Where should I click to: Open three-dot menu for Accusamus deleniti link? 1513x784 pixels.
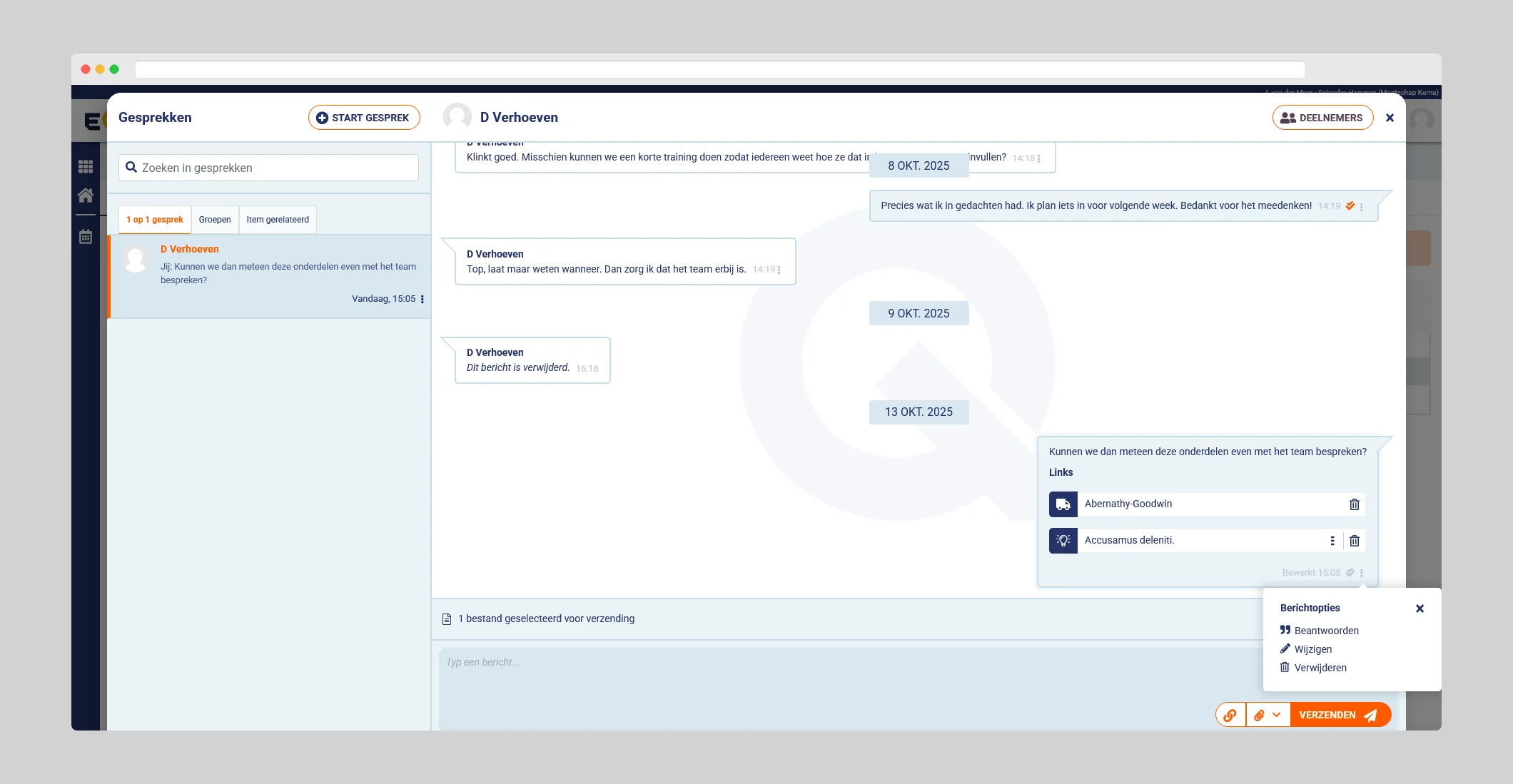tap(1332, 541)
